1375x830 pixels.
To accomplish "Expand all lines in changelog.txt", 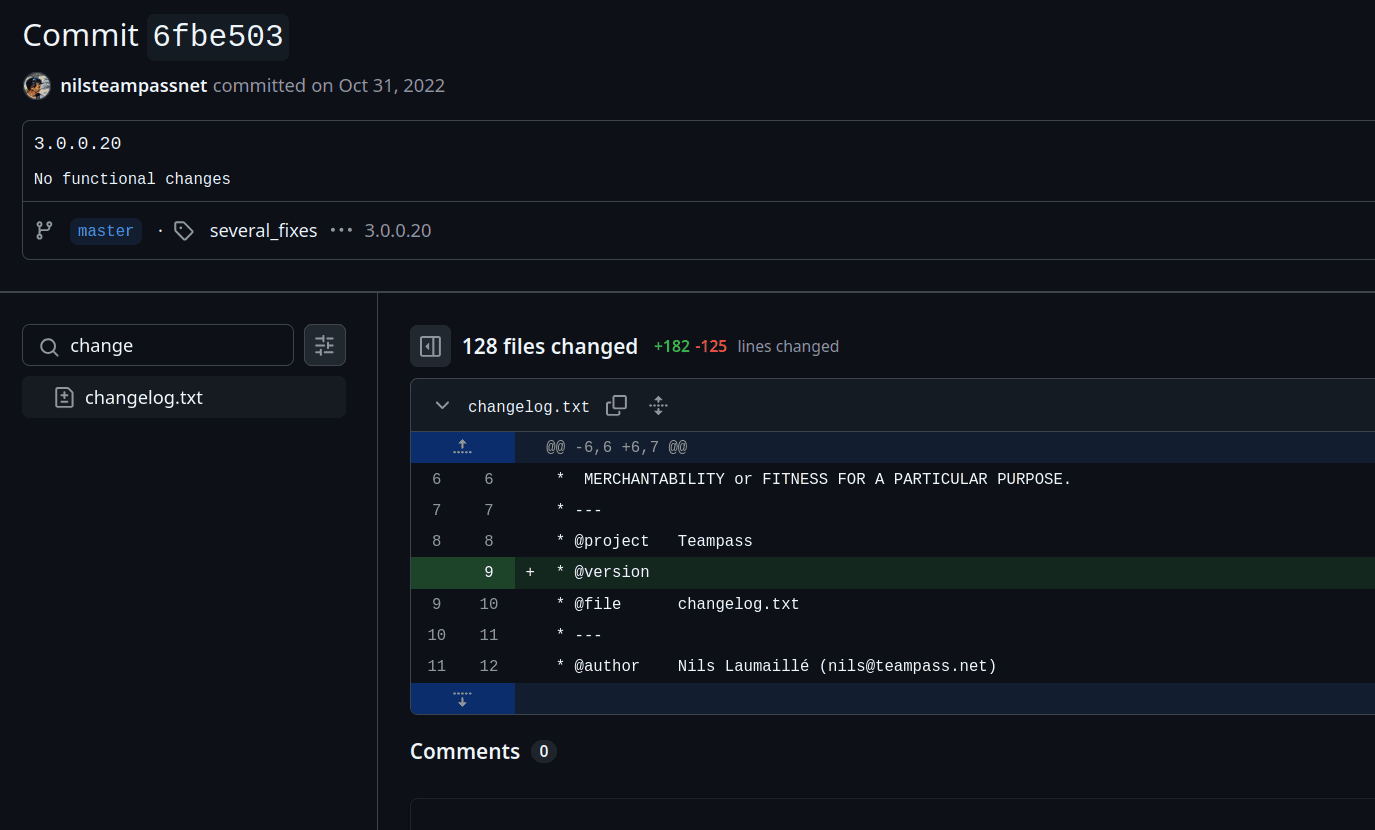I will pos(658,405).
